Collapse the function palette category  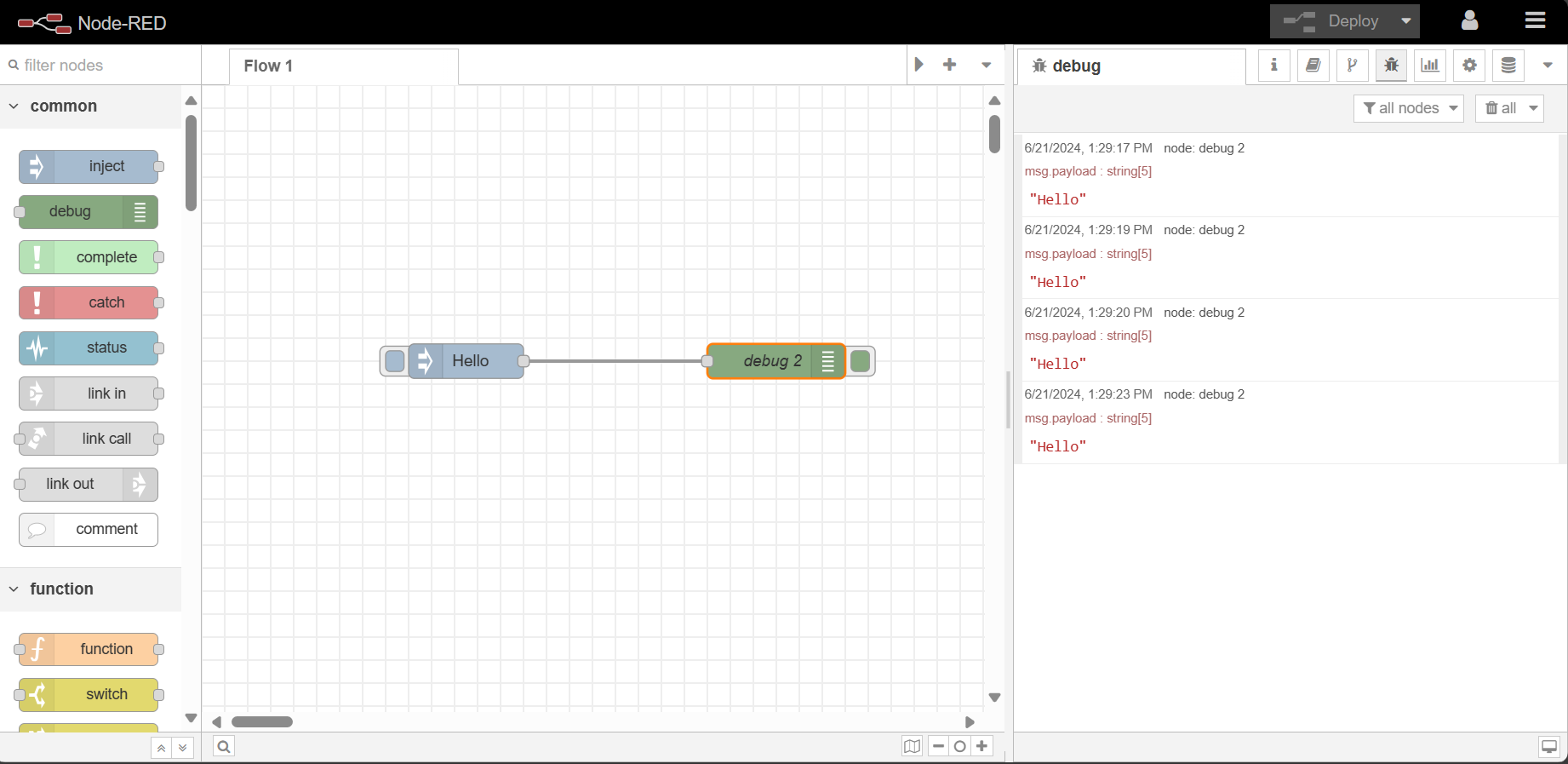[90, 589]
